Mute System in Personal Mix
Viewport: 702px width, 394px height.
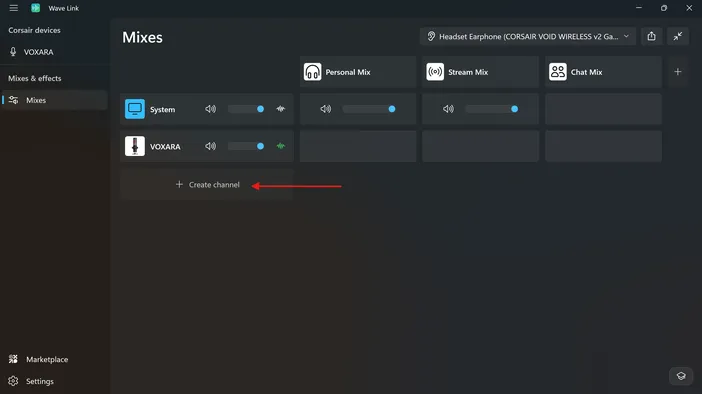click(325, 109)
